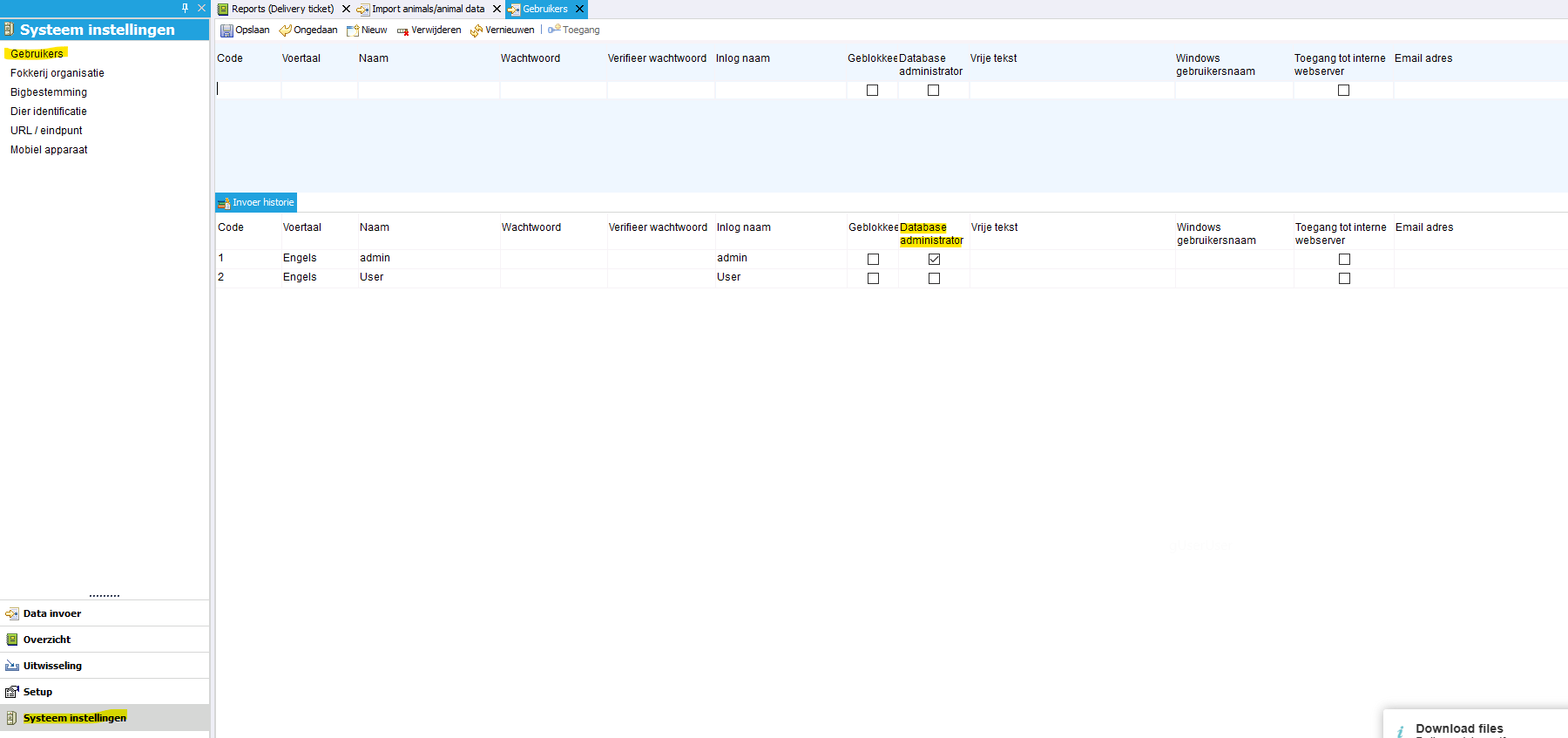
Task: Click the Gebruikers tab icon
Action: click(514, 10)
